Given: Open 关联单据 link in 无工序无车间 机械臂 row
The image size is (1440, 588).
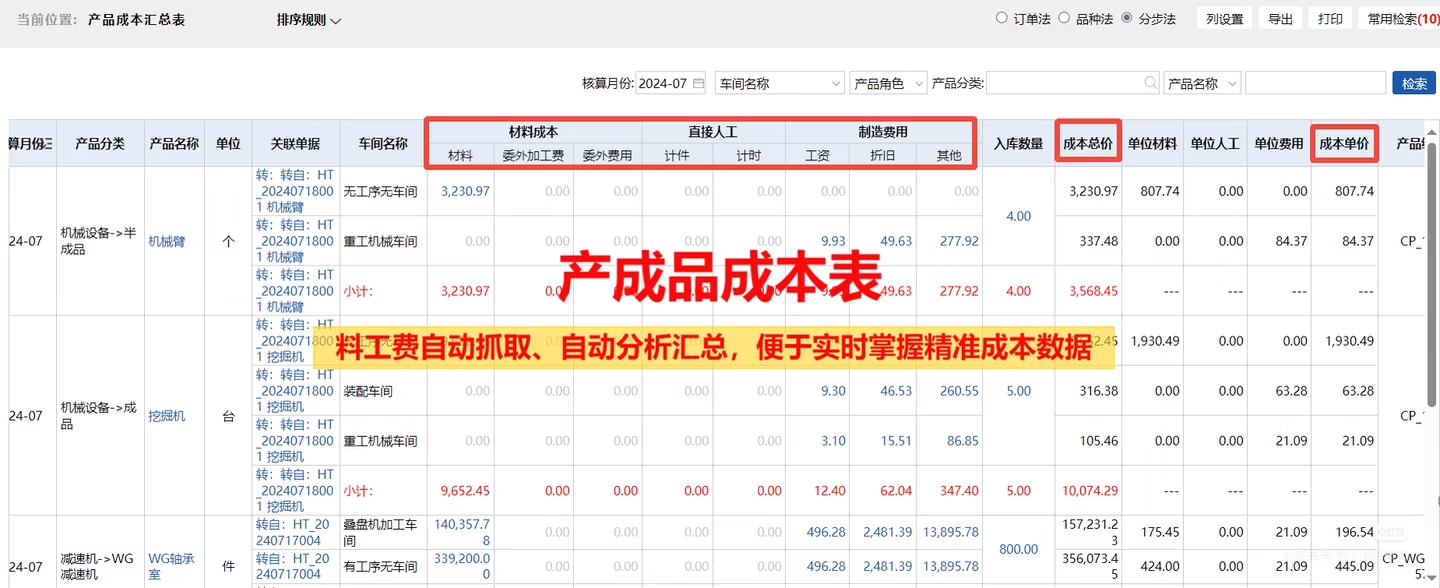Looking at the screenshot, I should pyautogui.click(x=294, y=191).
